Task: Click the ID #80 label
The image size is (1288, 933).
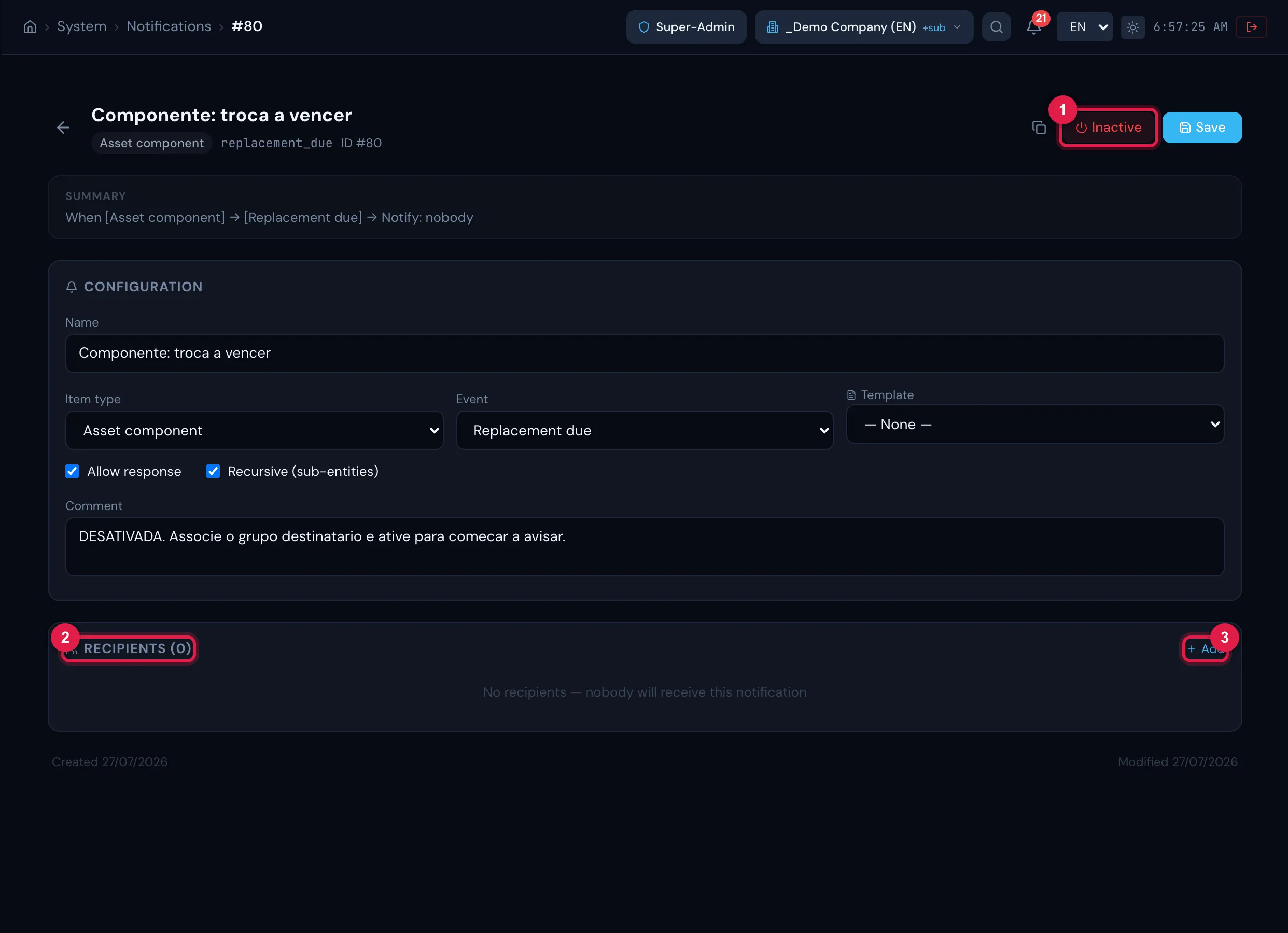Action: tap(361, 143)
